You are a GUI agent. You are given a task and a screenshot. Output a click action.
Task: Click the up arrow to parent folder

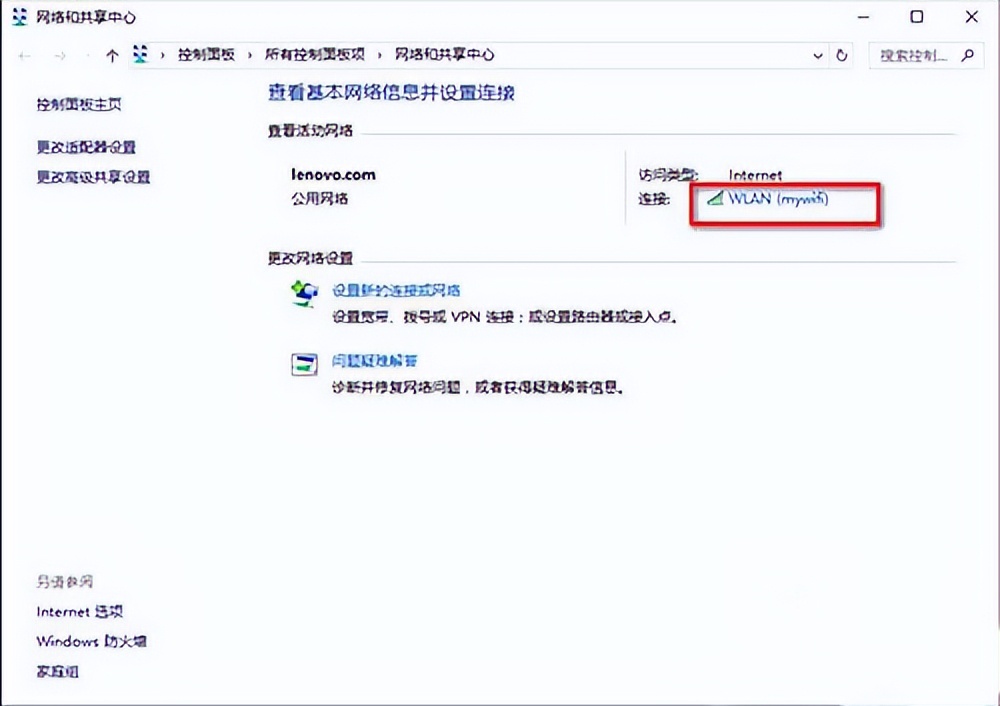(110, 55)
